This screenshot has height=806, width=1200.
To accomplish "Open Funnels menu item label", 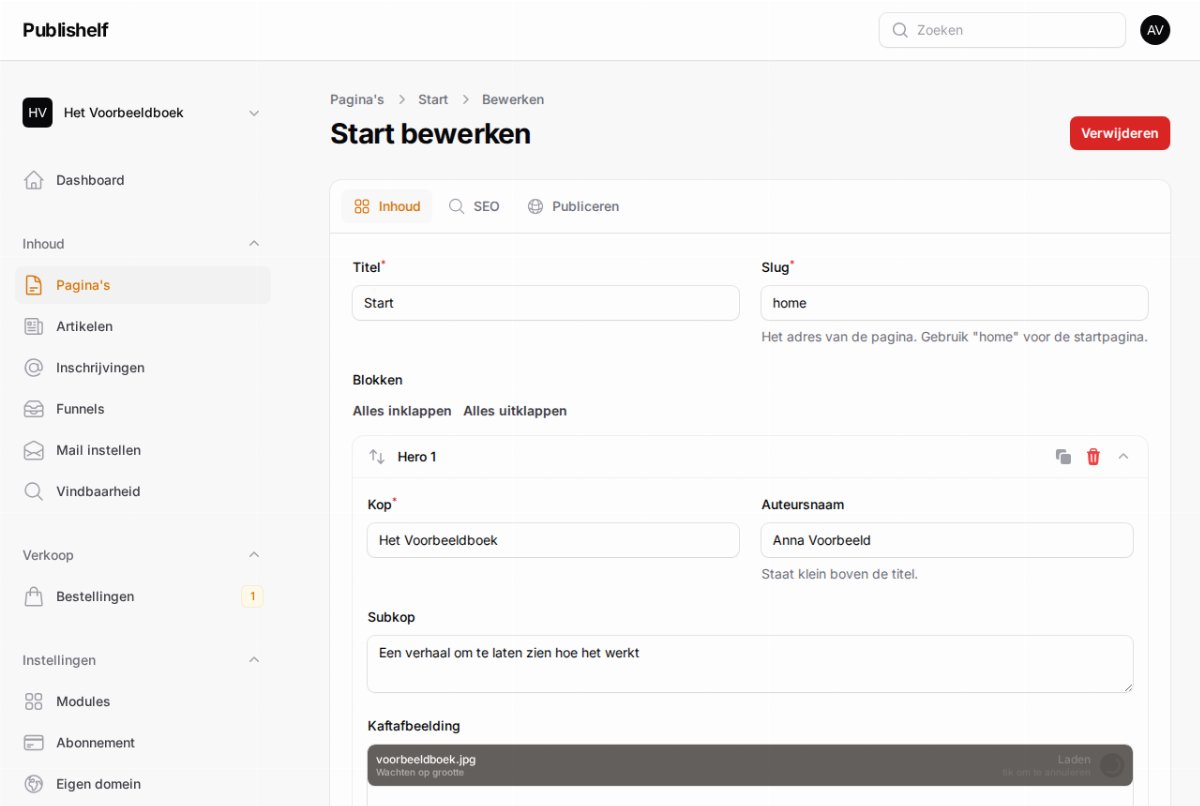I will (80, 409).
